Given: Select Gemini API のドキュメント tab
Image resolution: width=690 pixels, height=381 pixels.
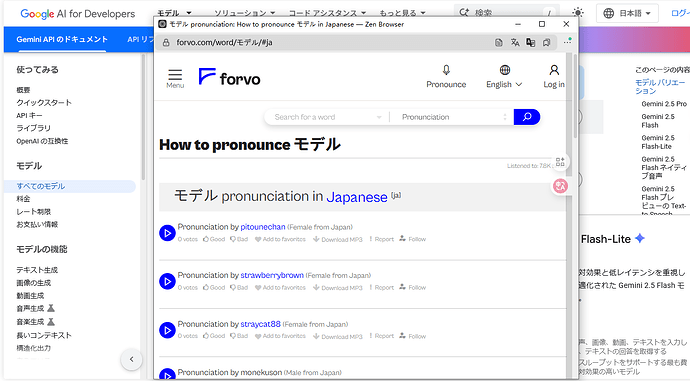Looking at the screenshot, I should click(62, 39).
